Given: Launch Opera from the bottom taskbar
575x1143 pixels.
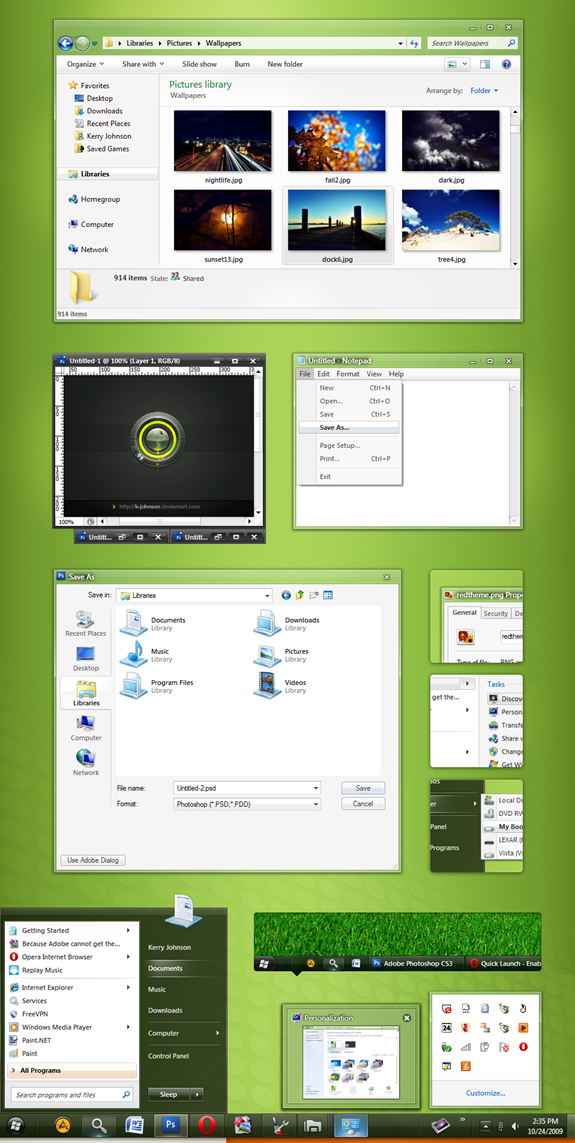Looking at the screenshot, I should [x=207, y=1125].
